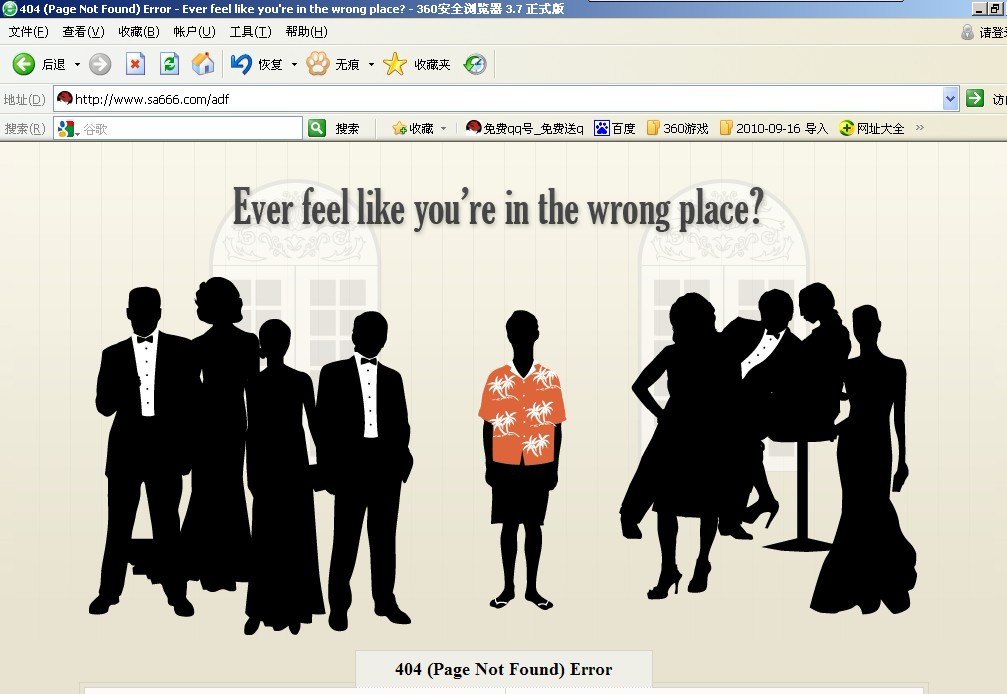Click the site favicon in address bar
The image size is (1007, 694).
click(64, 98)
